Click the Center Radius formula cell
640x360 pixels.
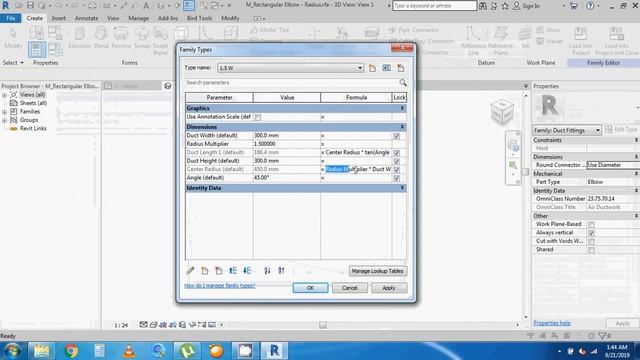tap(356, 169)
